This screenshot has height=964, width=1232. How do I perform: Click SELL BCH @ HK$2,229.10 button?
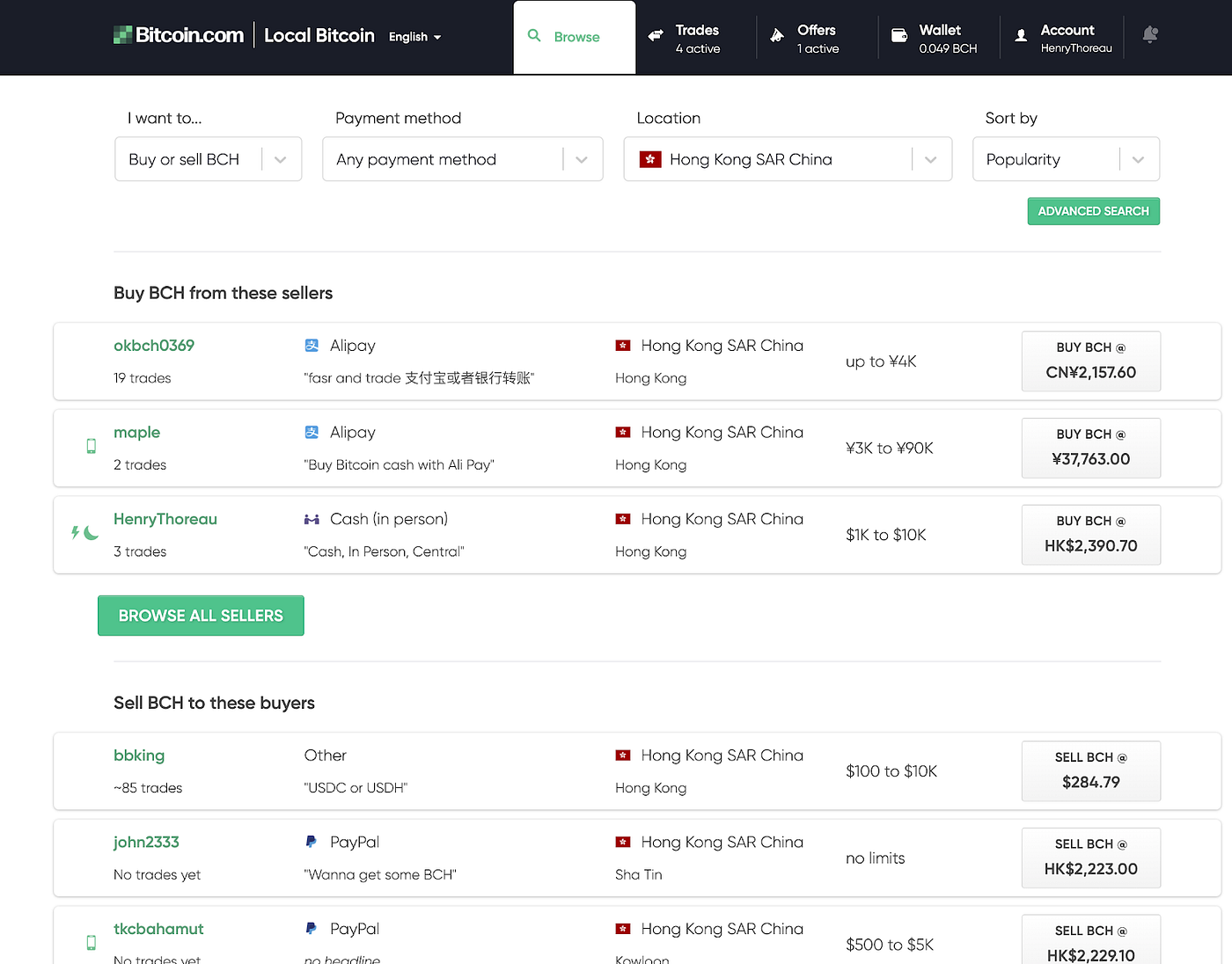(x=1091, y=941)
